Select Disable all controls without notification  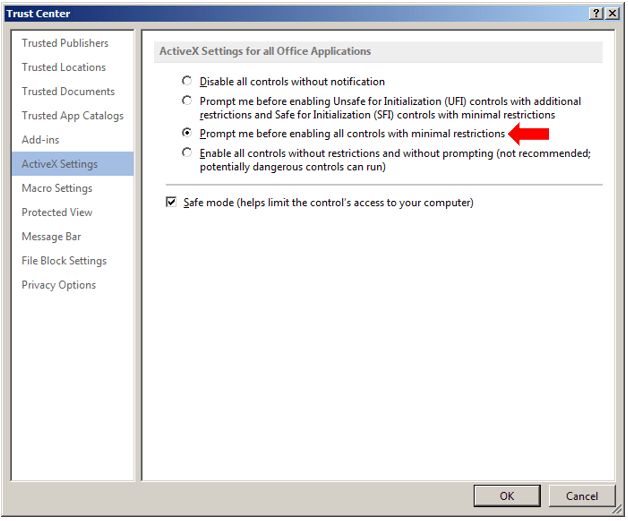[187, 81]
